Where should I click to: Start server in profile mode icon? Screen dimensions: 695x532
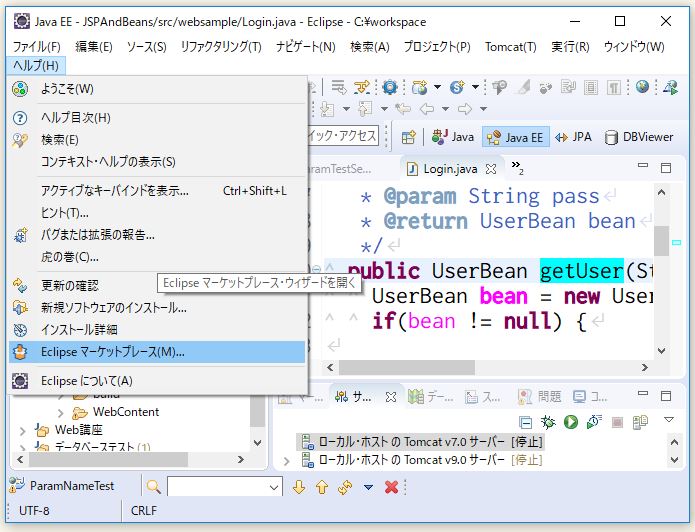tap(594, 422)
